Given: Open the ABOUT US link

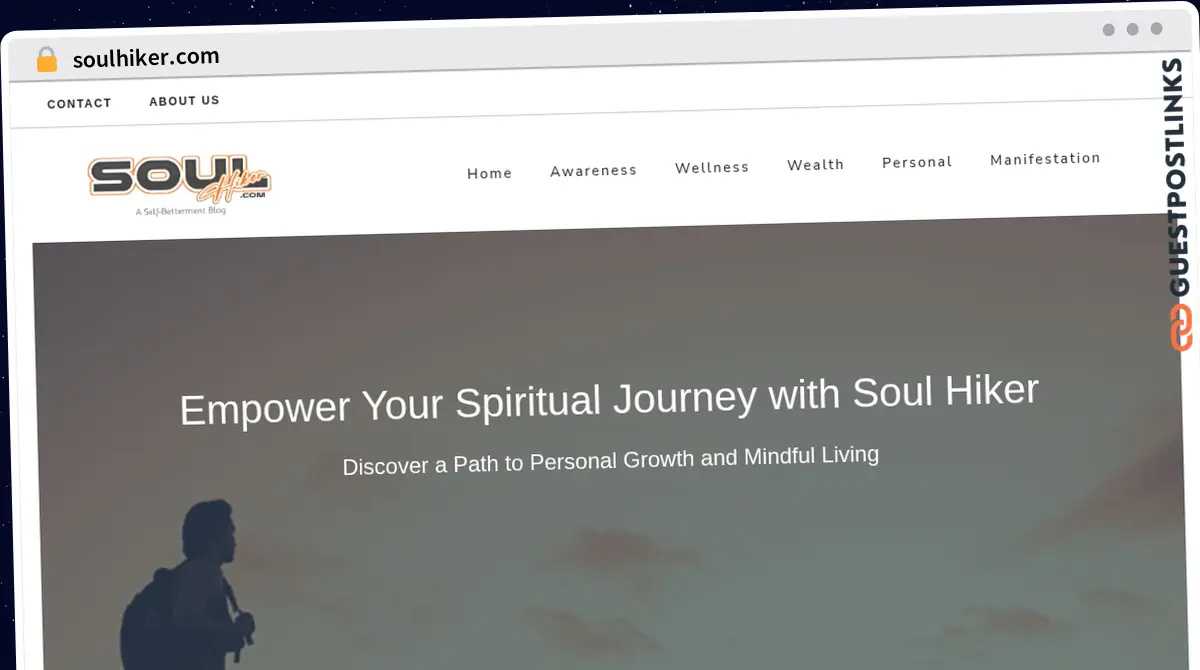Looking at the screenshot, I should [x=184, y=100].
